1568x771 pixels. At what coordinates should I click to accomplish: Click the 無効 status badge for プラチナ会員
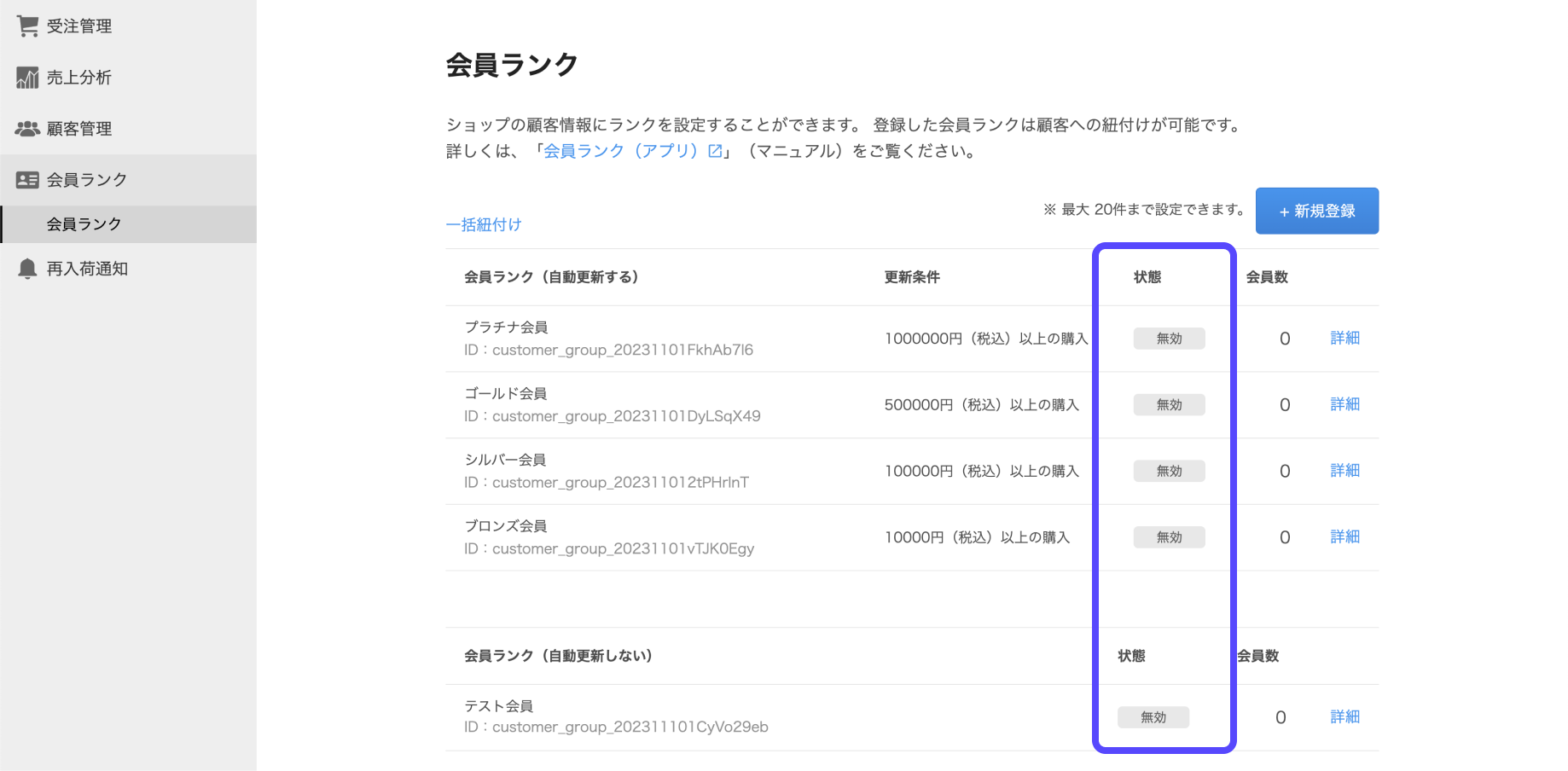point(1169,339)
